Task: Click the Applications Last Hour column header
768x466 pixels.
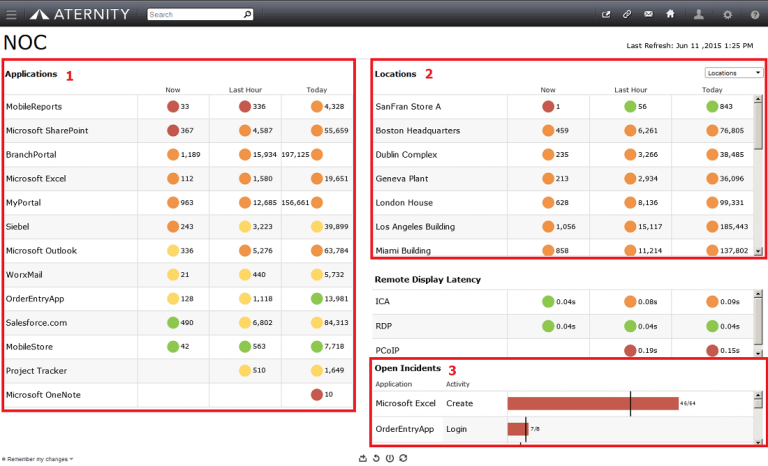Action: pyautogui.click(x=245, y=90)
